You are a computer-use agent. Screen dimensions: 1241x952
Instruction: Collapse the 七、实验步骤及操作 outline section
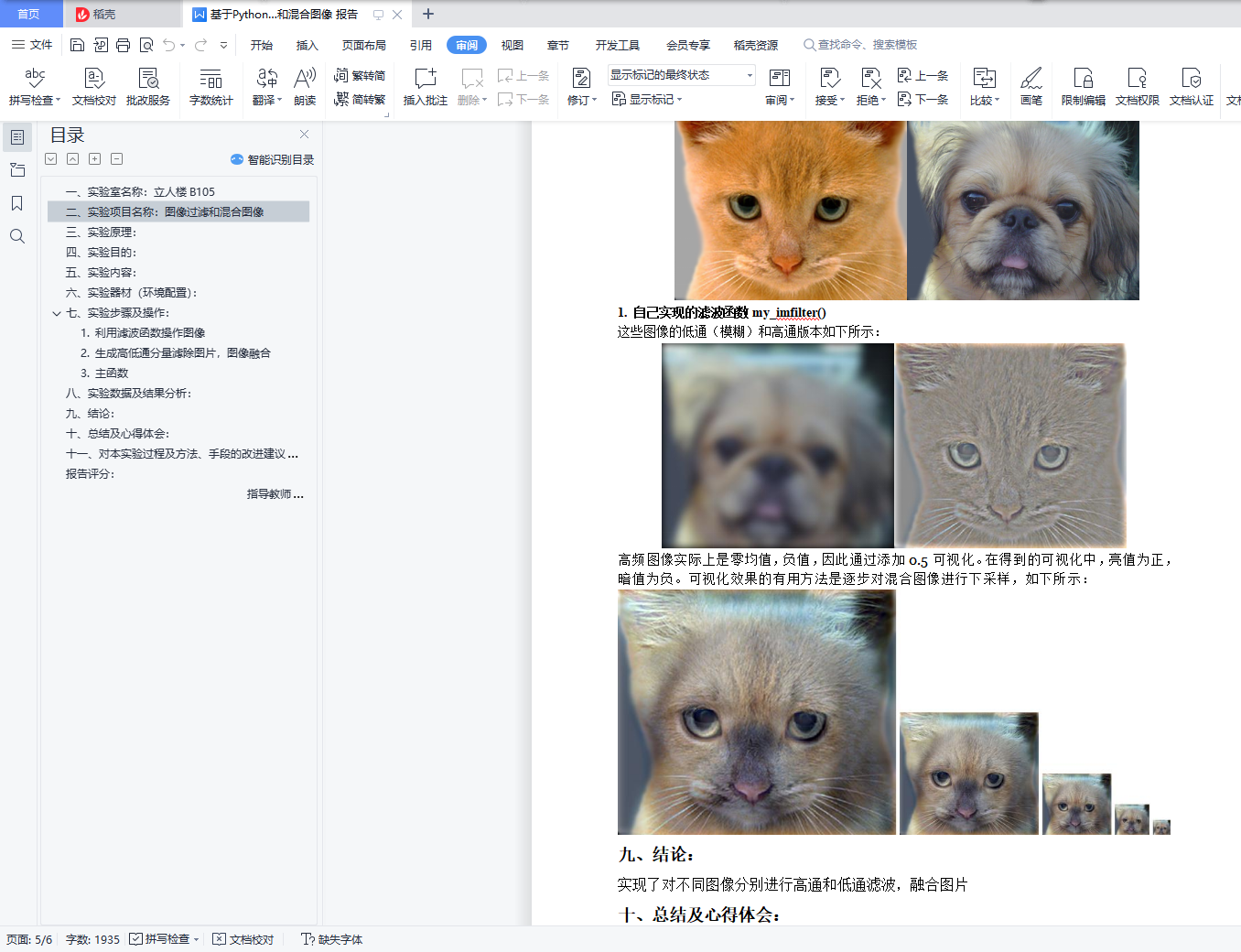pyautogui.click(x=57, y=313)
